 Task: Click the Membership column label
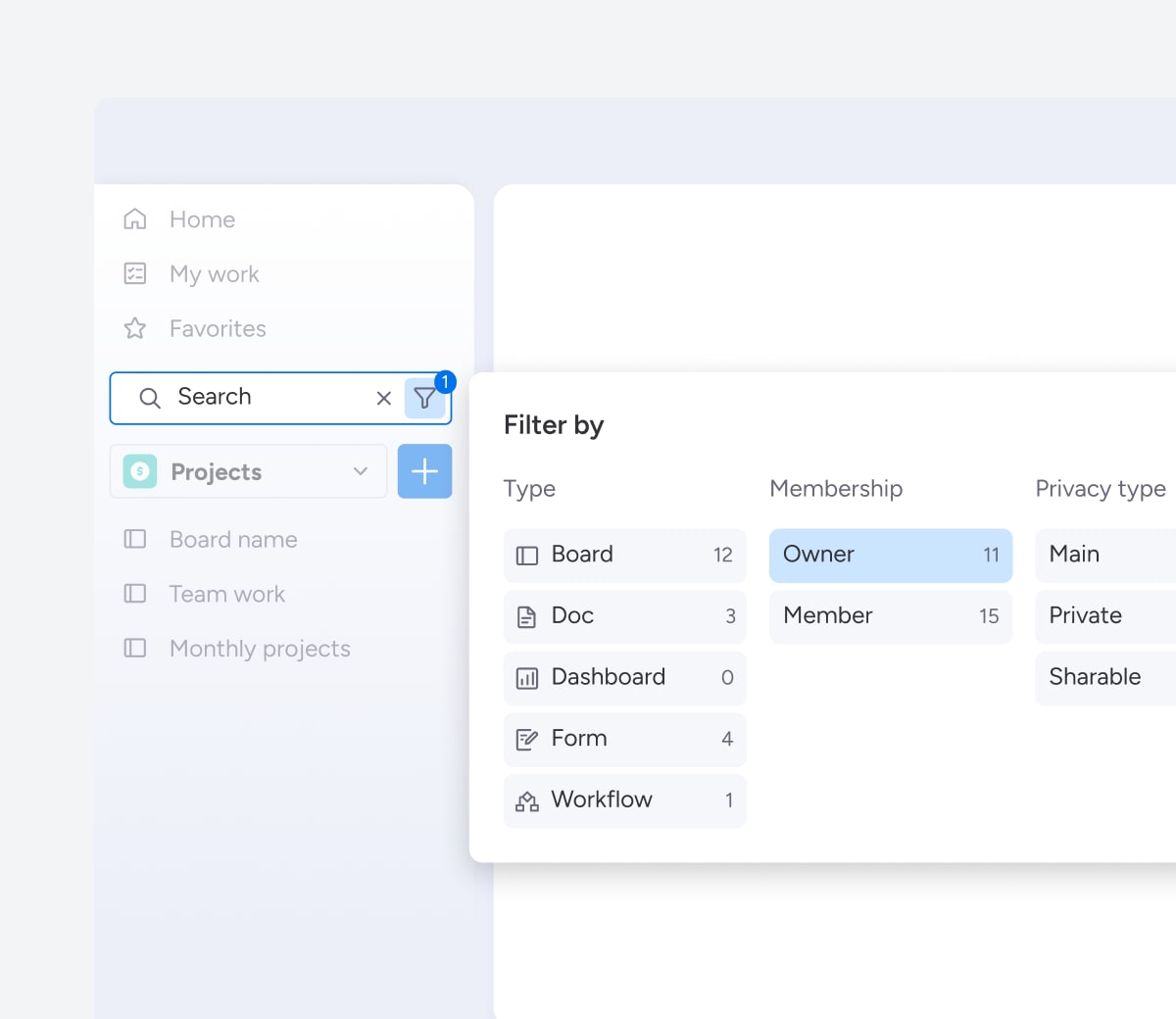[x=836, y=489]
